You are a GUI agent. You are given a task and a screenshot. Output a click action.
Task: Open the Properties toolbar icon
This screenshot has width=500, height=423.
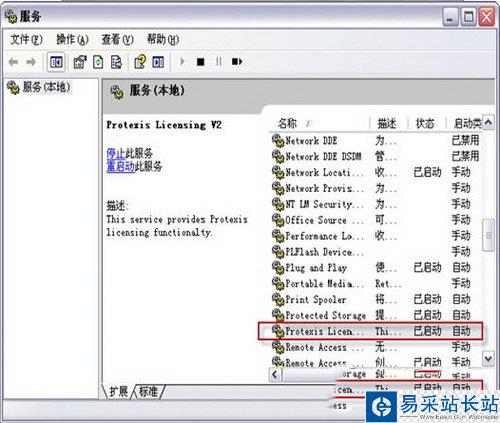pyautogui.click(x=80, y=62)
